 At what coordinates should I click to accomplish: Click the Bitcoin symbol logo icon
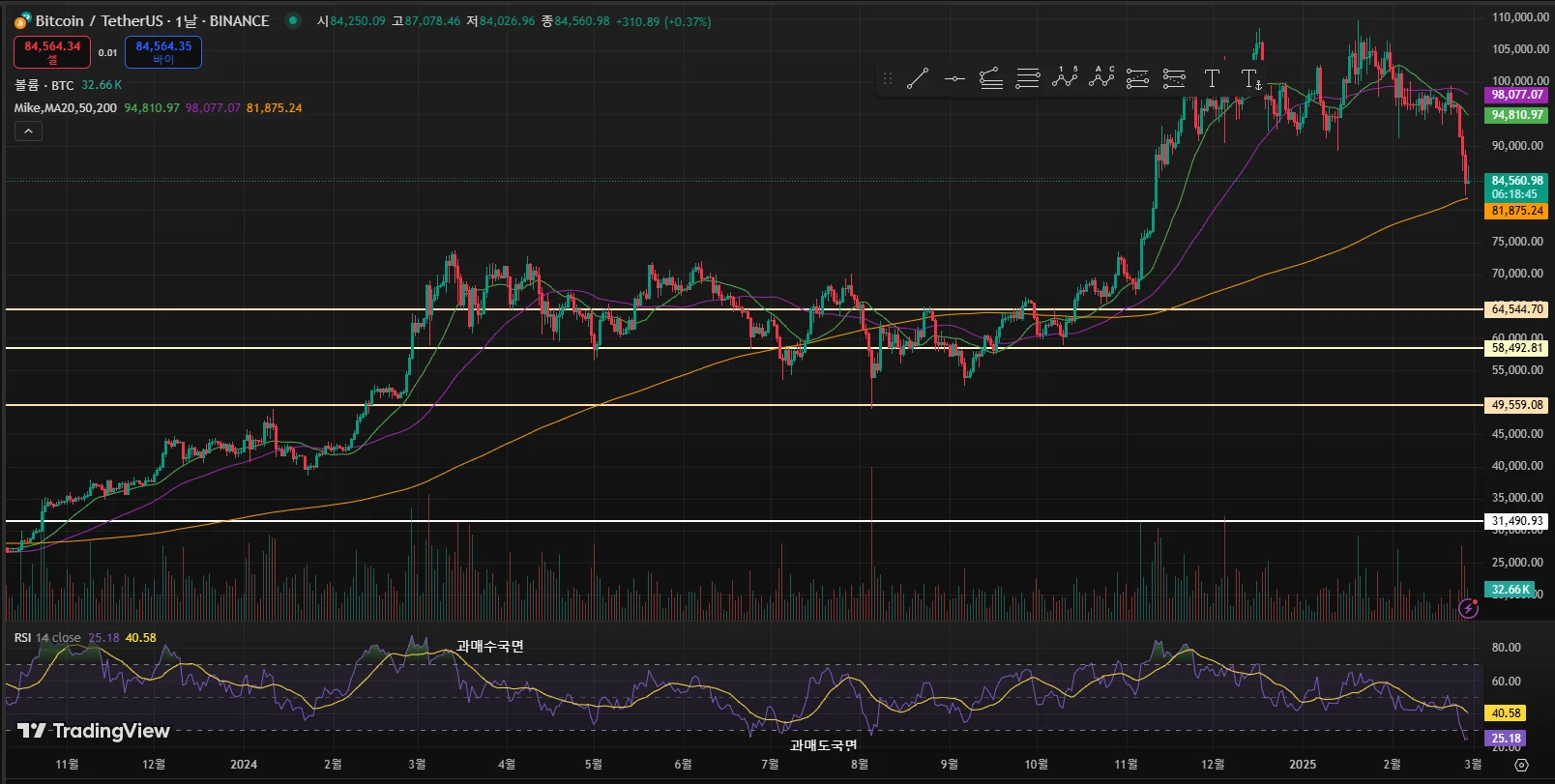22,21
